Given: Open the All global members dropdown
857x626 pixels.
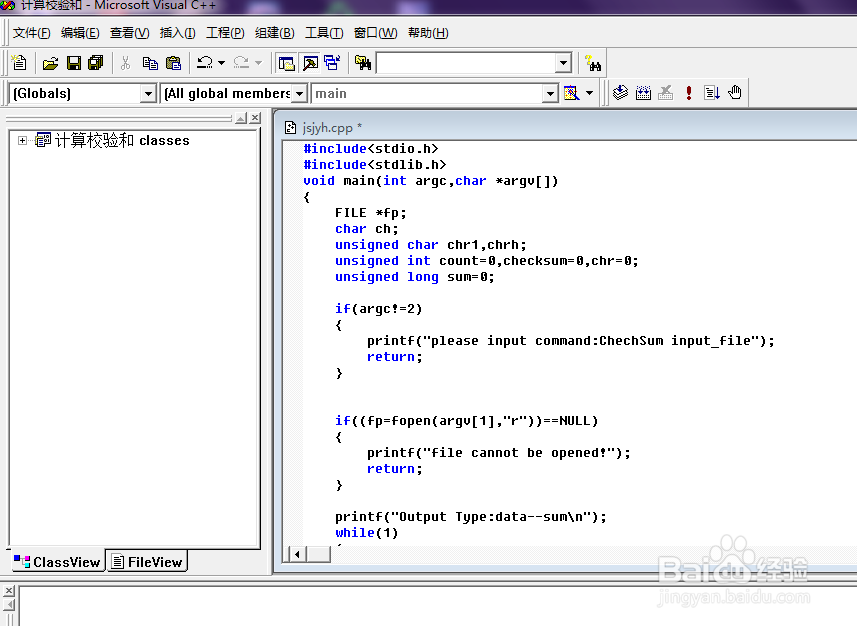Looking at the screenshot, I should [x=299, y=94].
